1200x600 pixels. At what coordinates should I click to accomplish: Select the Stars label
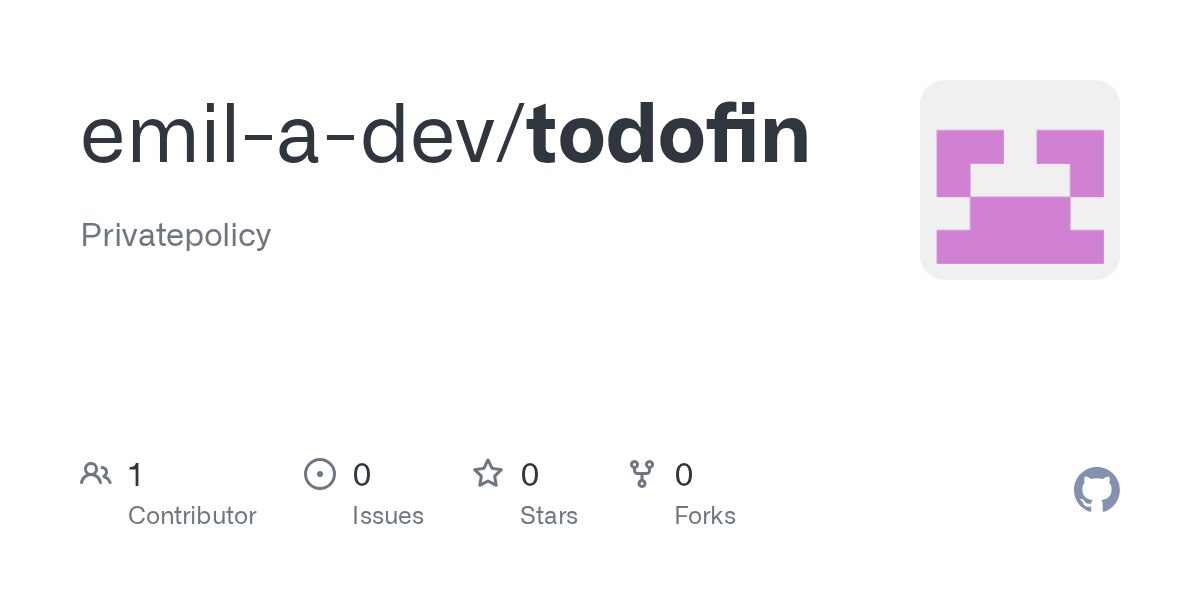(549, 516)
